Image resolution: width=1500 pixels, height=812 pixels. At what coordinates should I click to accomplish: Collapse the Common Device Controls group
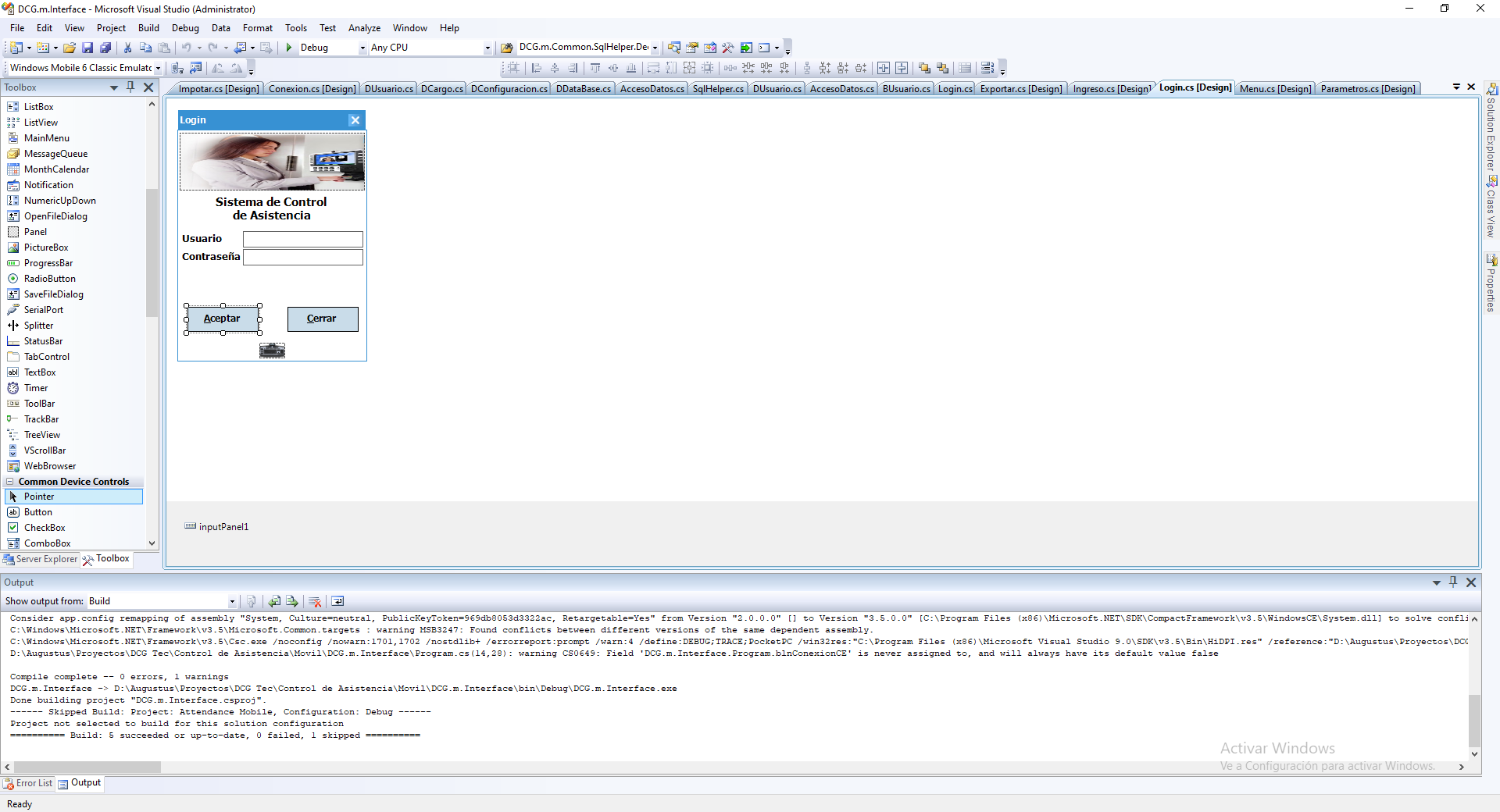point(10,482)
